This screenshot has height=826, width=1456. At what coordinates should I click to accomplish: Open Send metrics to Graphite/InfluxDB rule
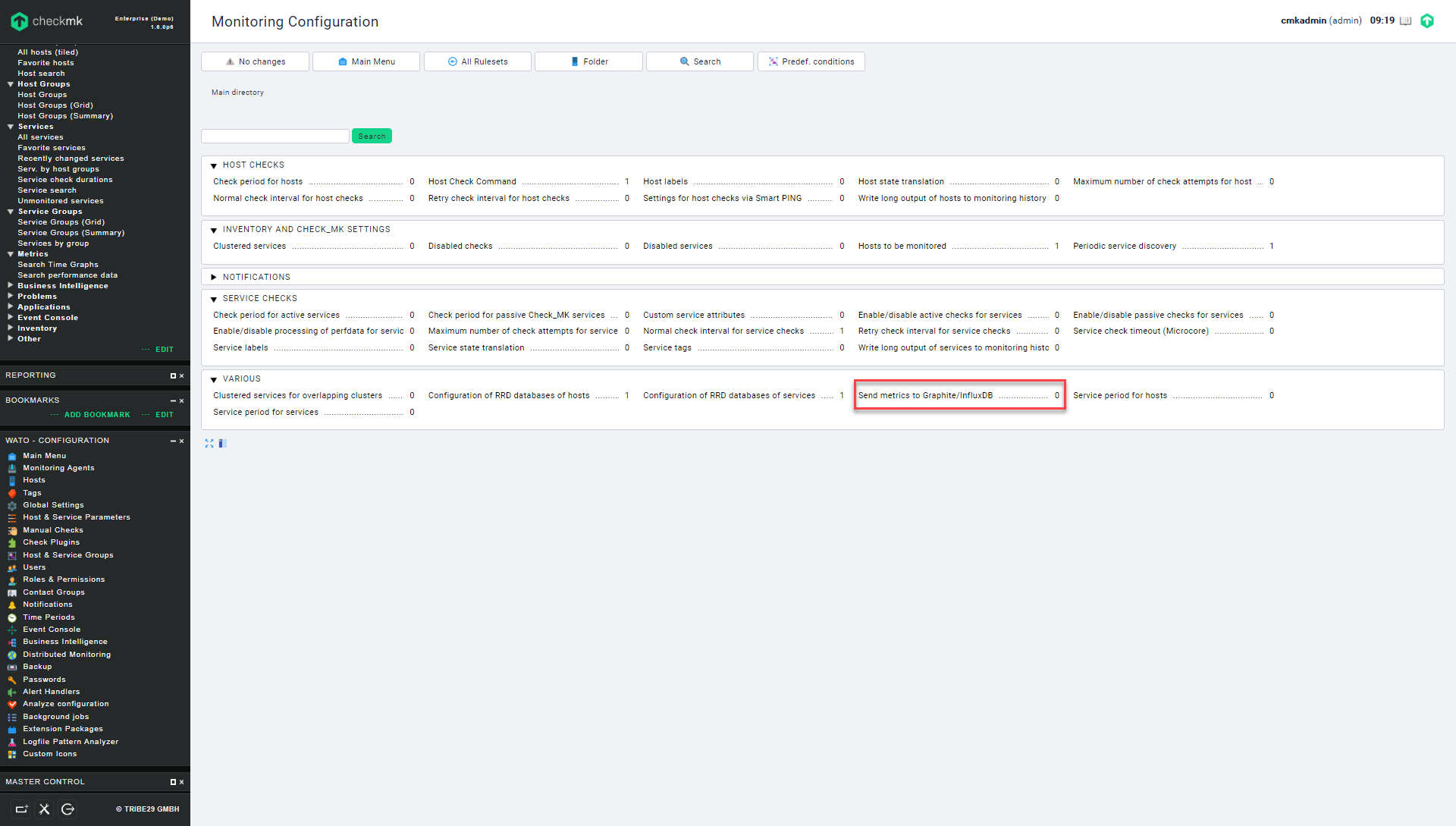924,396
